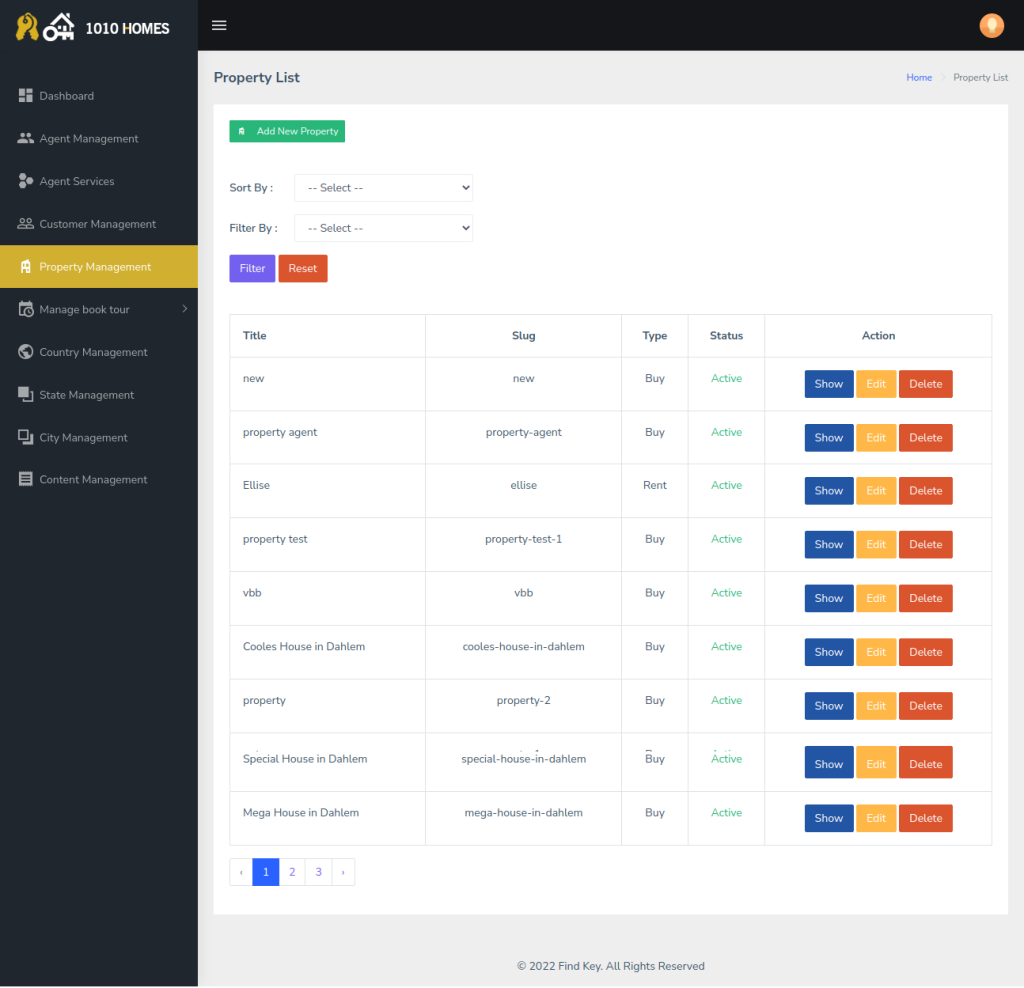This screenshot has height=988, width=1024.
Task: Click the City Management icon
Action: coord(26,438)
